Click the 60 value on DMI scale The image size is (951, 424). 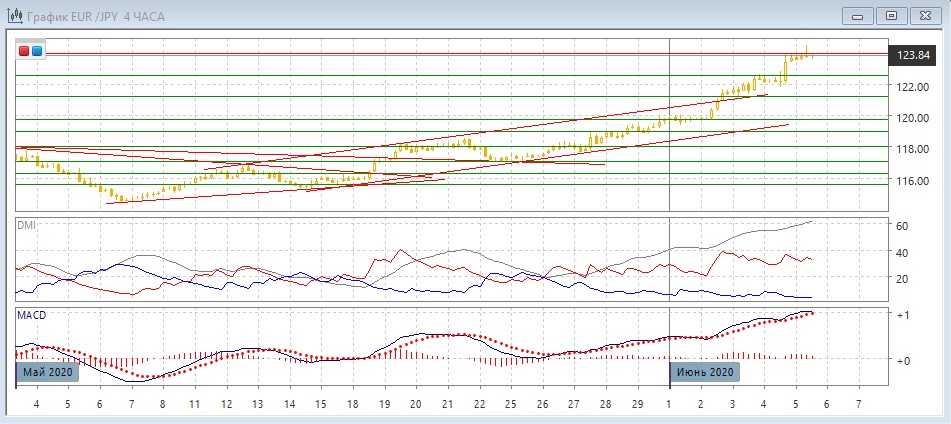pyautogui.click(x=901, y=226)
